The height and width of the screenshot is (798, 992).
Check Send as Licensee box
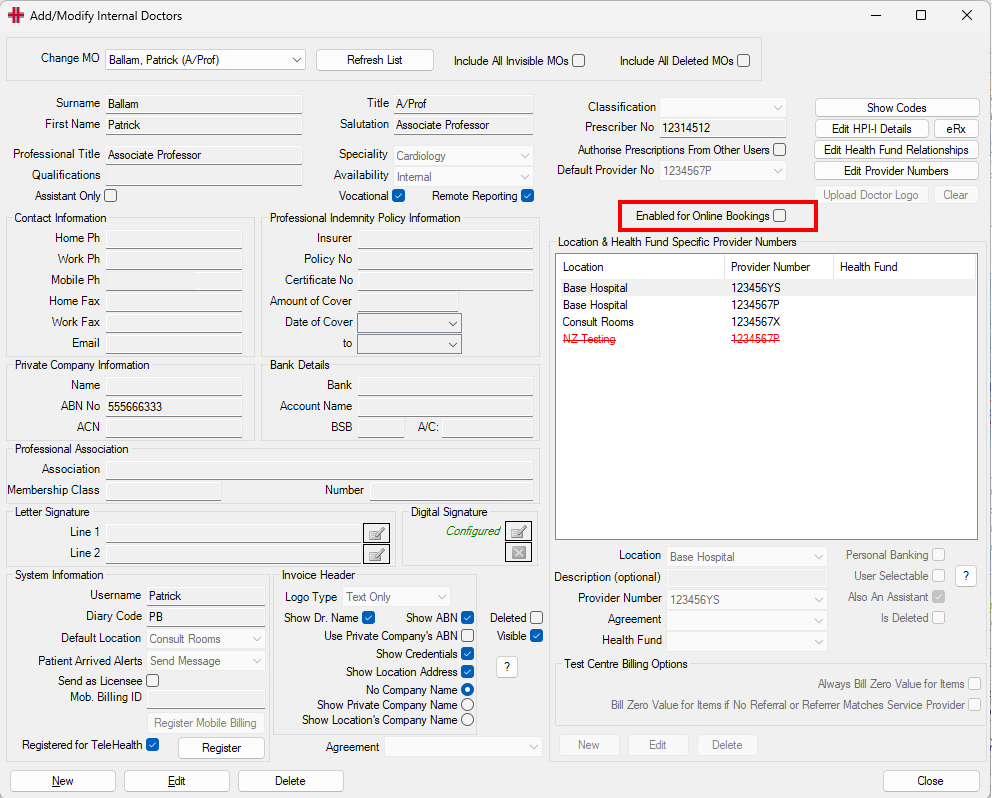(x=152, y=681)
